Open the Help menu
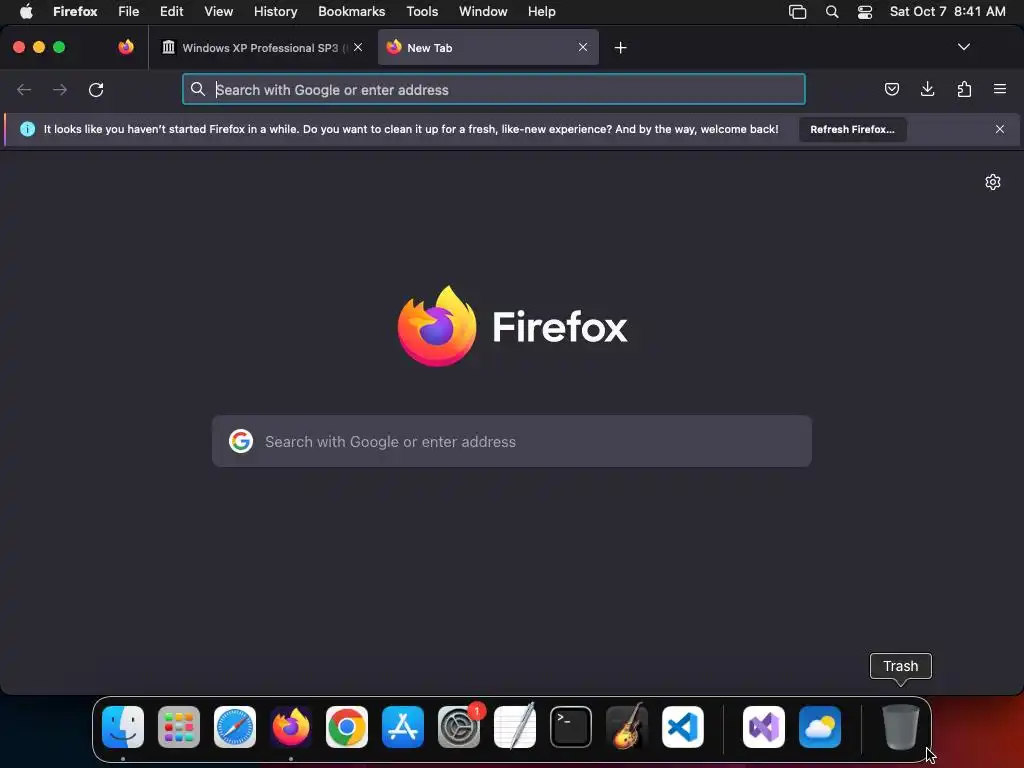 (541, 11)
